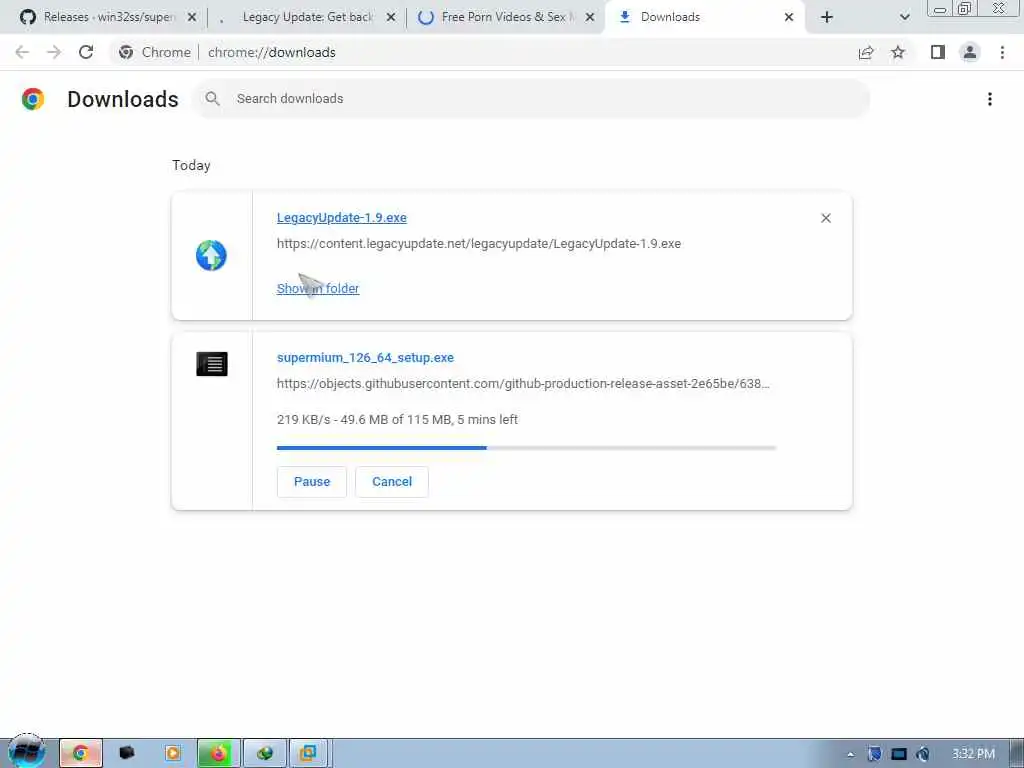Open the orange squares taskbar app
Screen dimensions: 1024x768
click(308, 754)
